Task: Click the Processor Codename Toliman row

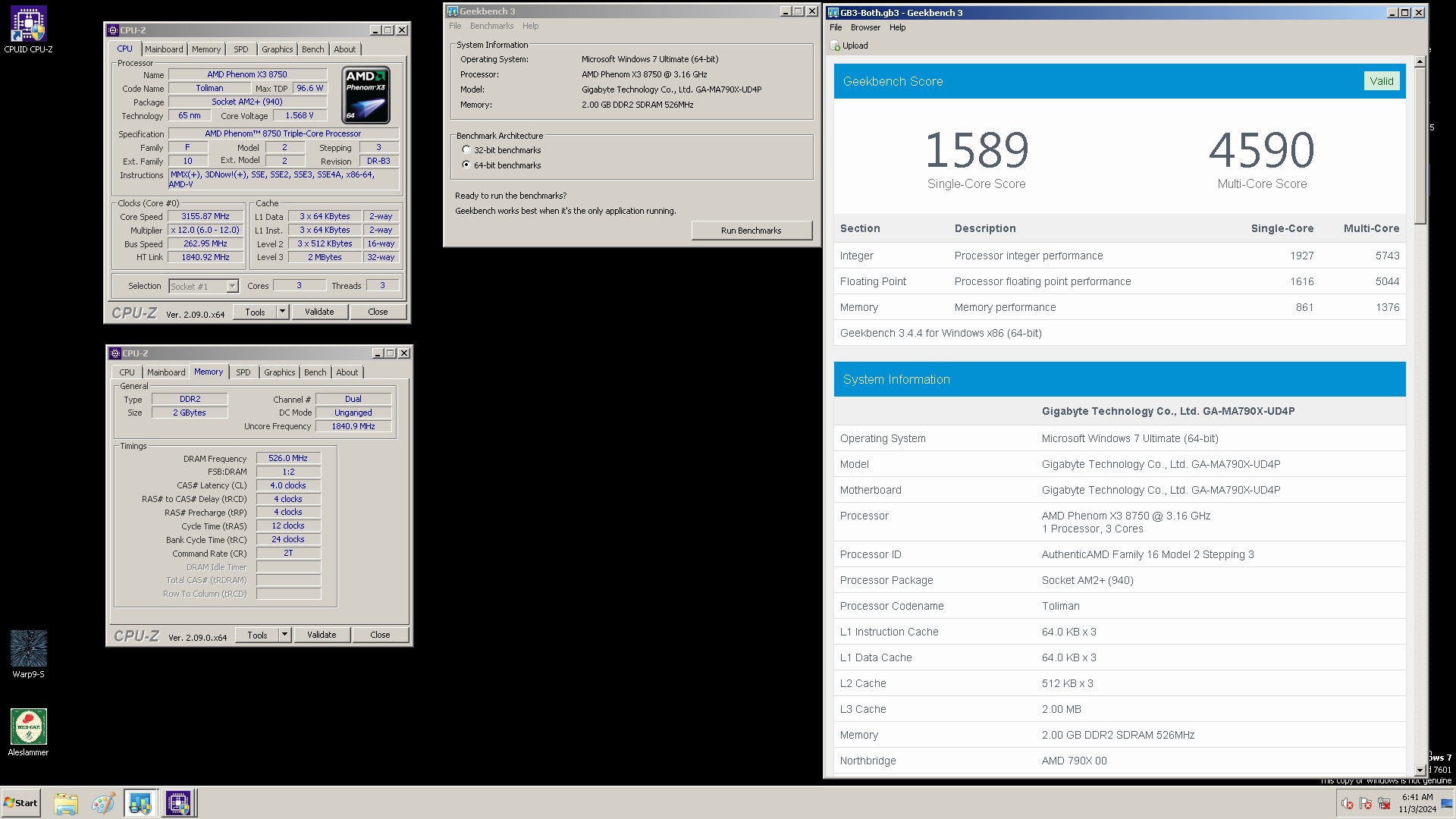Action: click(x=1119, y=606)
